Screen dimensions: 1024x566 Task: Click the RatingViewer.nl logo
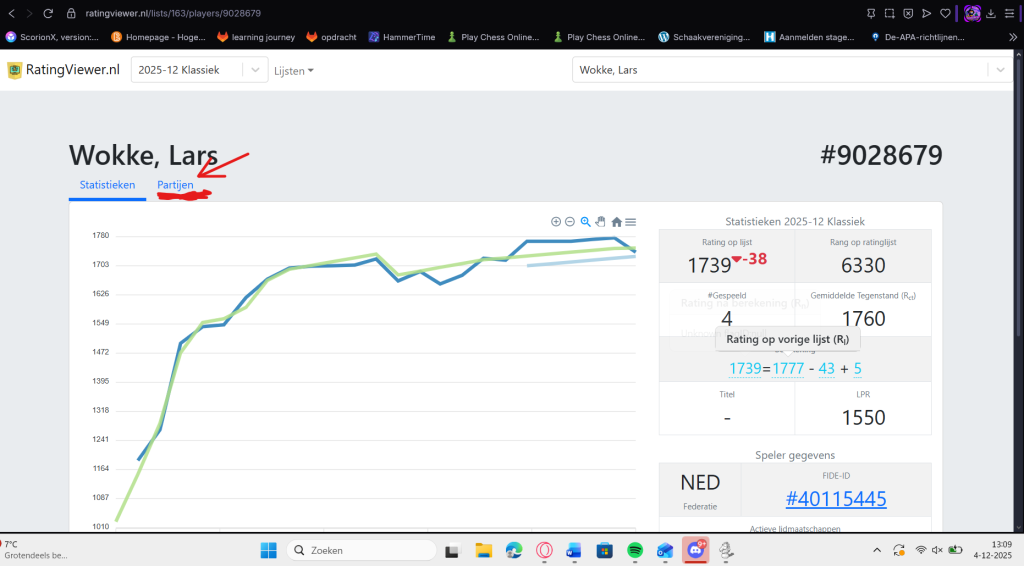click(x=64, y=70)
